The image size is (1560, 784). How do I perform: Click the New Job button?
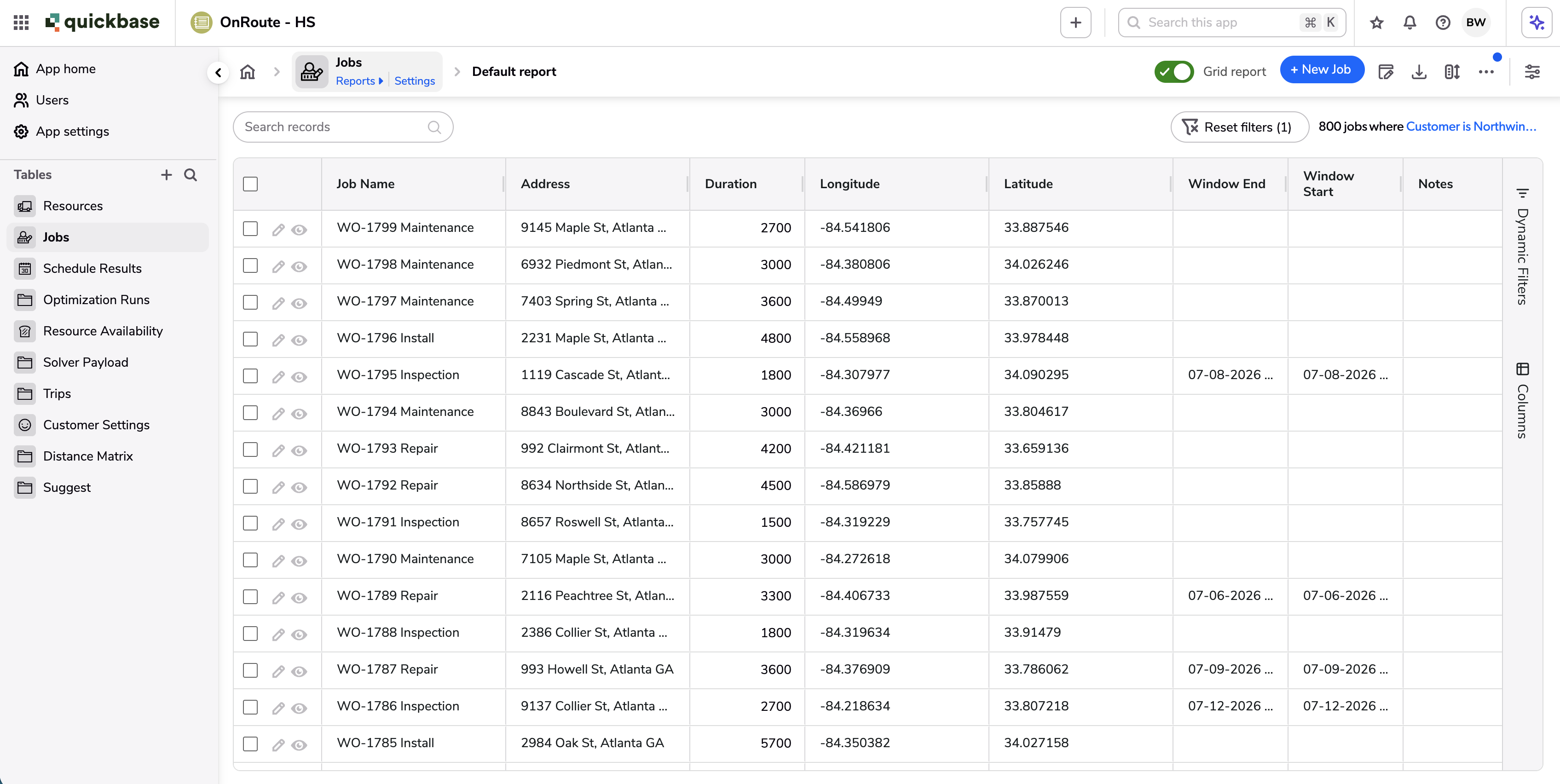1322,69
